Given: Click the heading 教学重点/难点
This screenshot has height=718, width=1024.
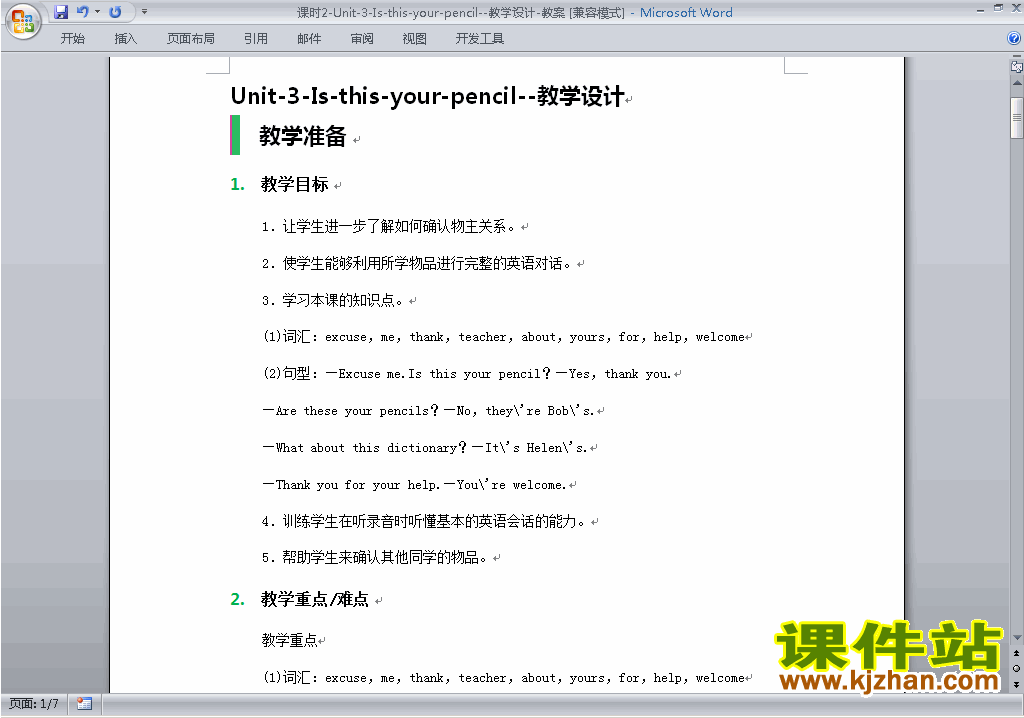Looking at the screenshot, I should [x=315, y=599].
